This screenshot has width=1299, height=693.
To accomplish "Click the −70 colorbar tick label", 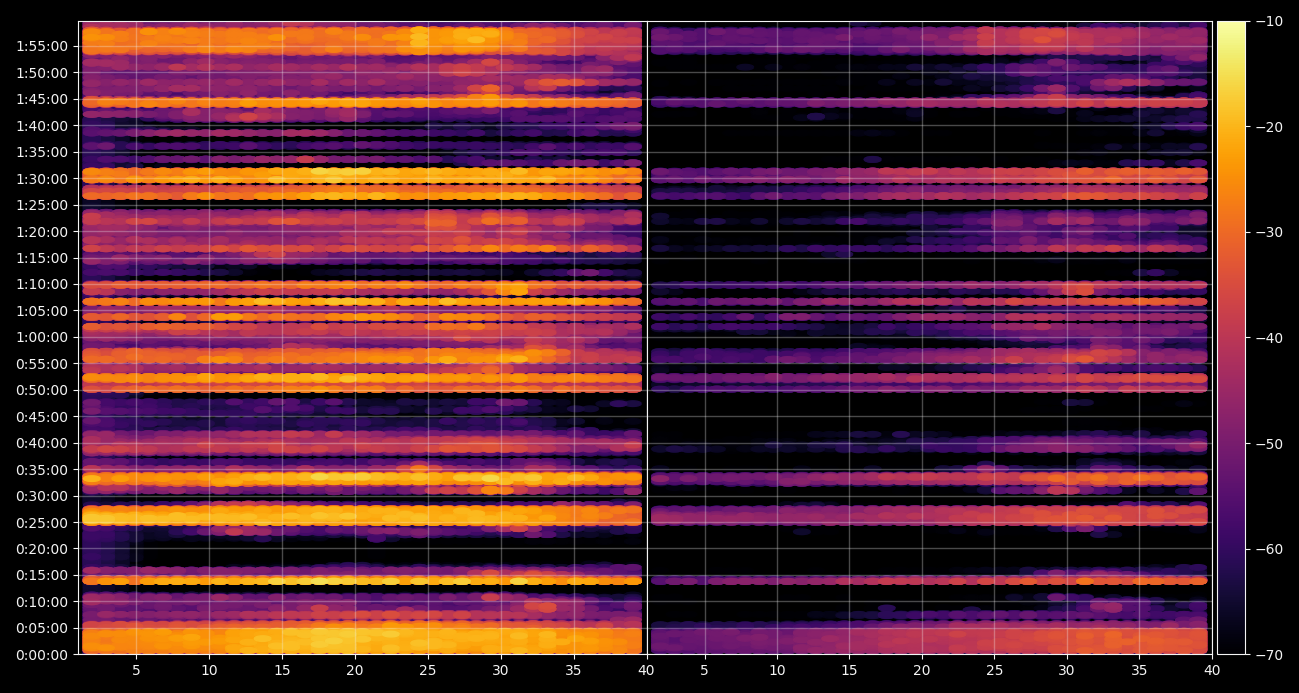I will 1270,655.
